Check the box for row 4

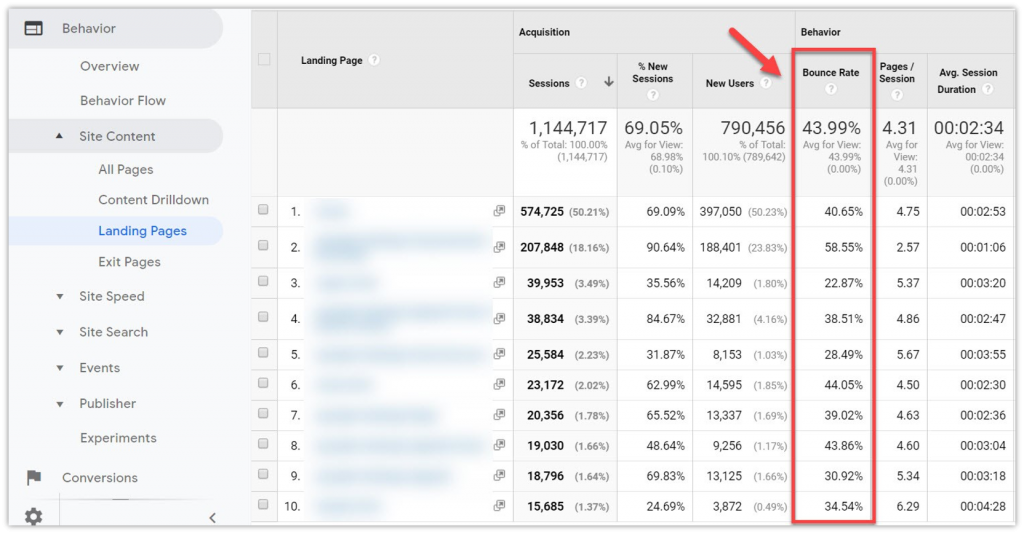point(263,317)
